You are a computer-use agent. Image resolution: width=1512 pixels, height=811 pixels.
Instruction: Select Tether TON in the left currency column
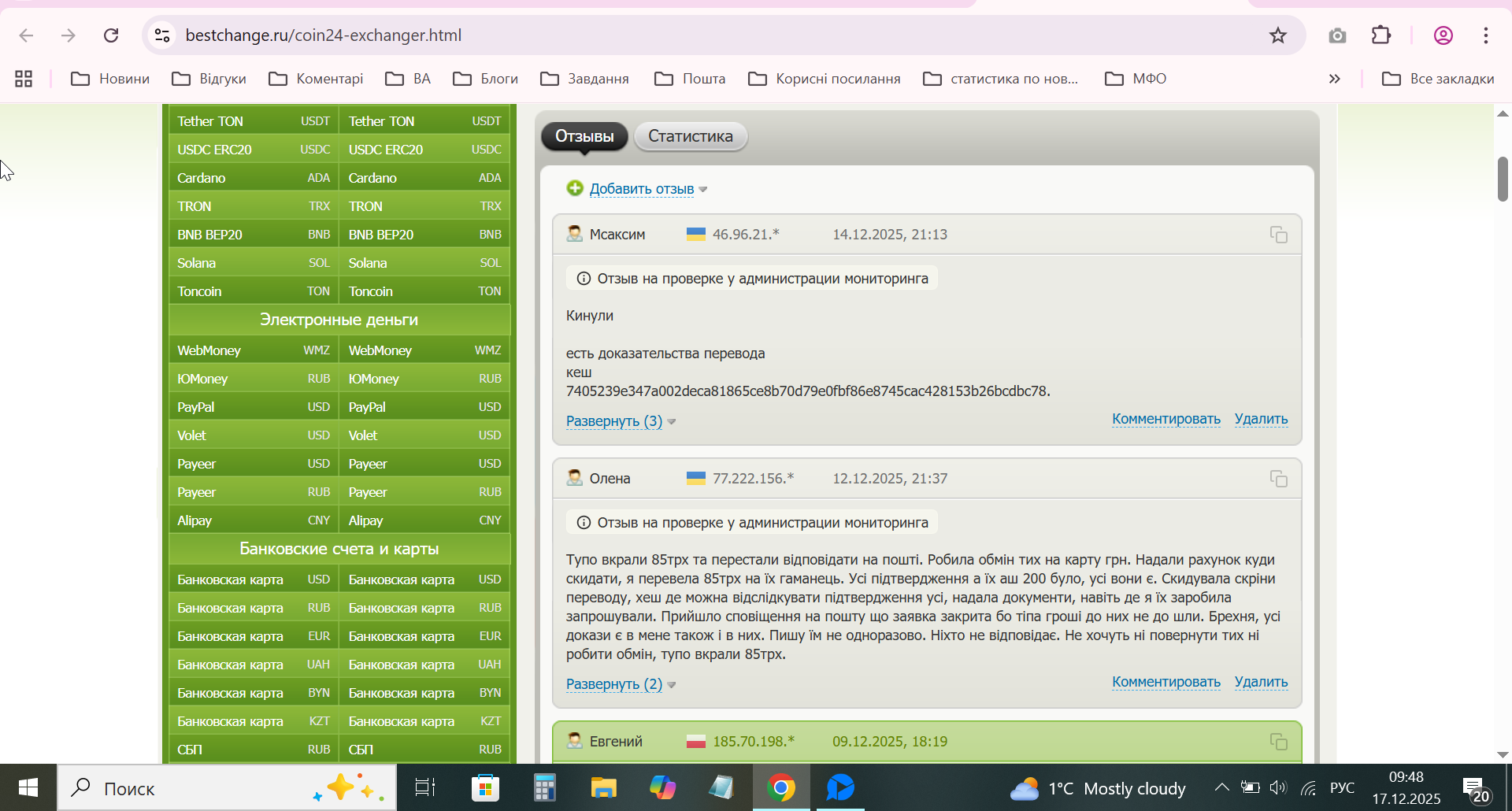click(254, 121)
